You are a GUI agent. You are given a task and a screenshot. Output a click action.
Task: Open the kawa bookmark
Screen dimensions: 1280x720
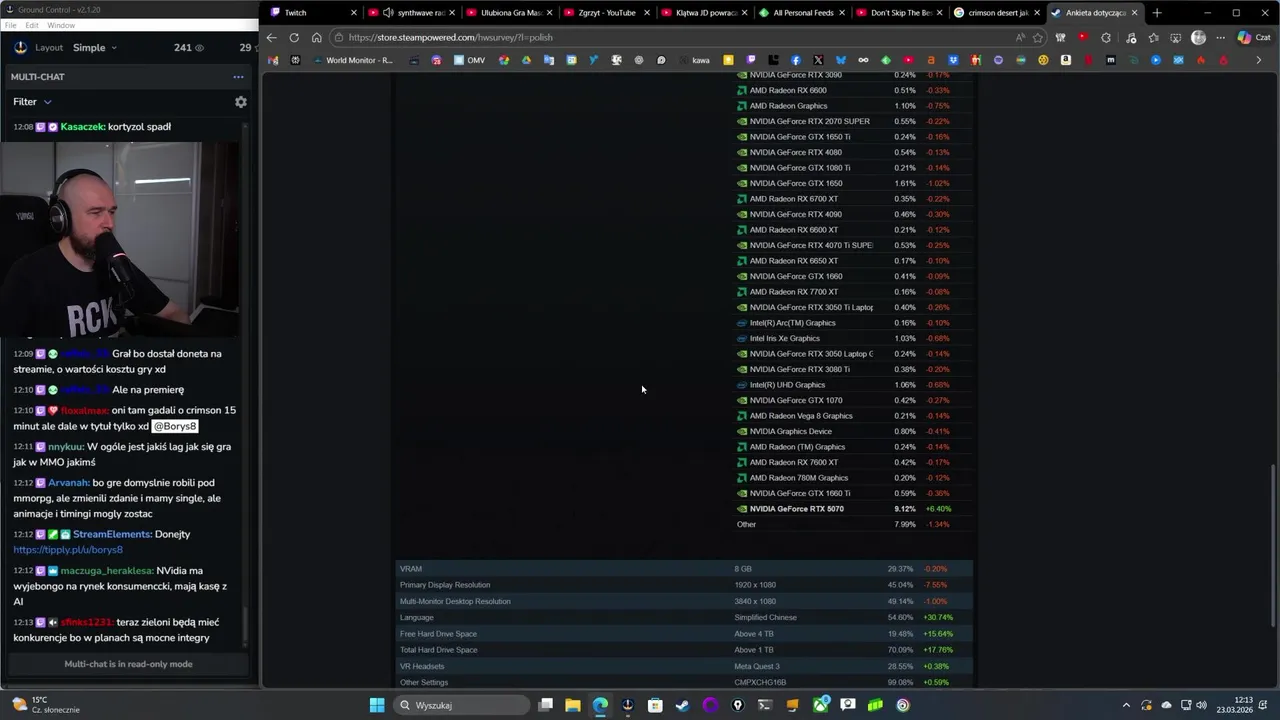point(694,60)
